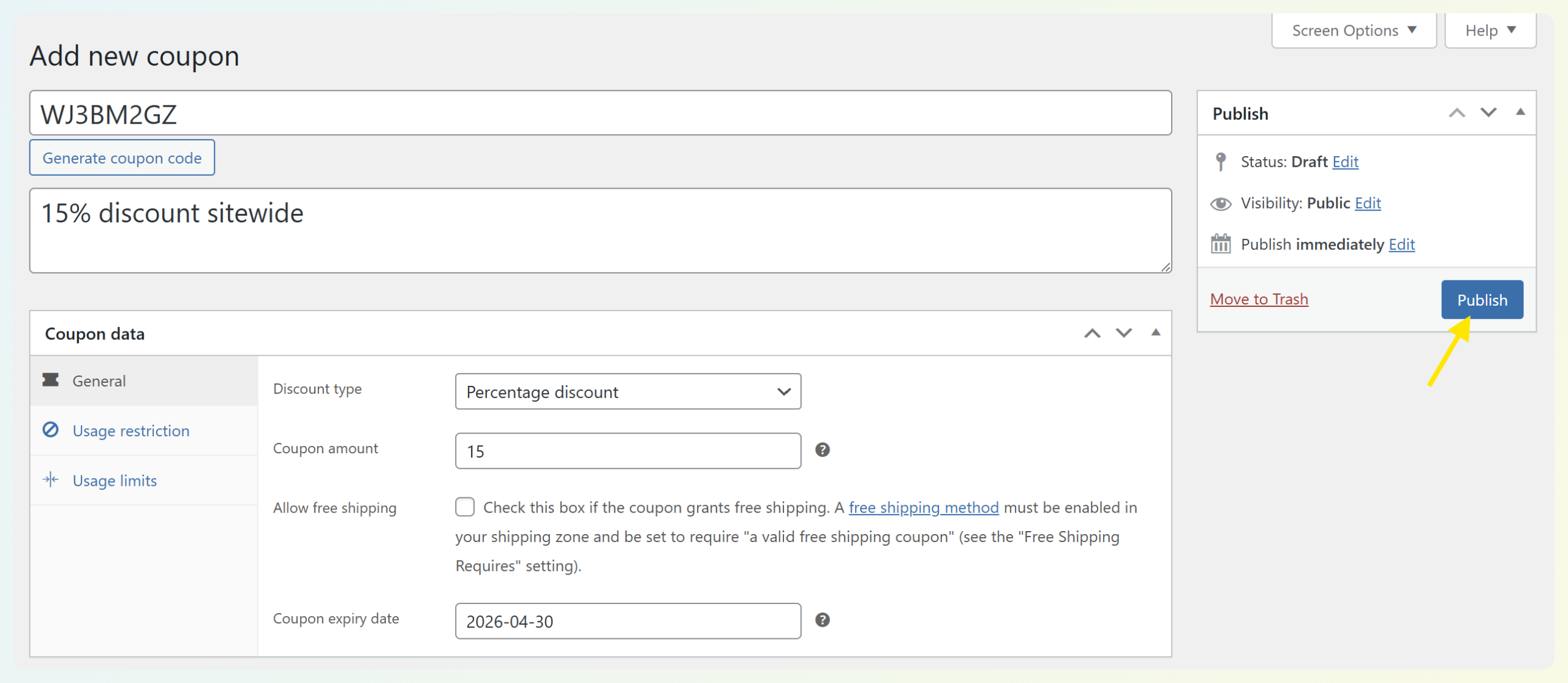Click the Move to Trash link
Image resolution: width=1568 pixels, height=683 pixels.
click(1259, 300)
